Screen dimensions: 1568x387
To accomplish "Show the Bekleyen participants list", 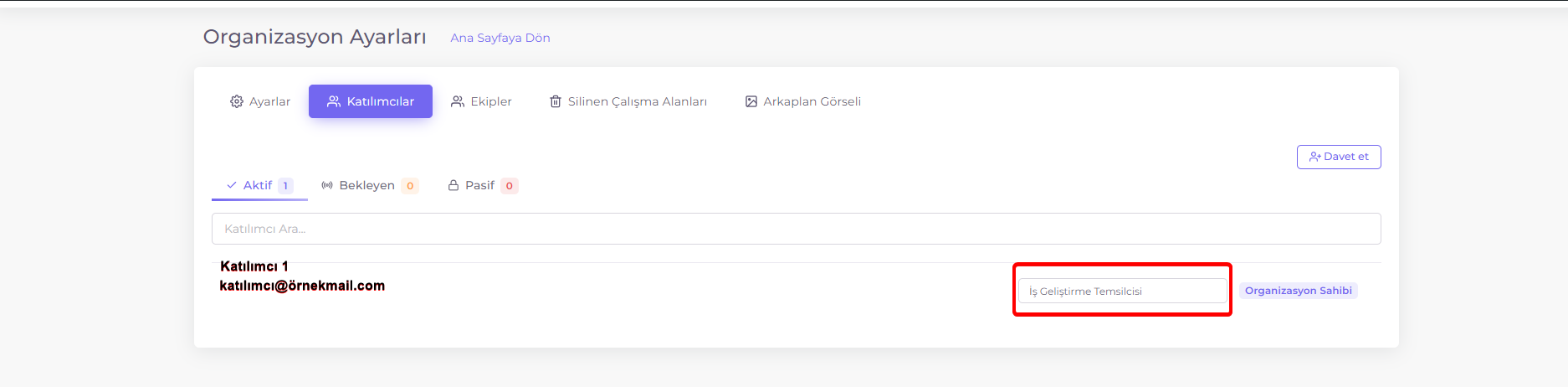I will [370, 185].
